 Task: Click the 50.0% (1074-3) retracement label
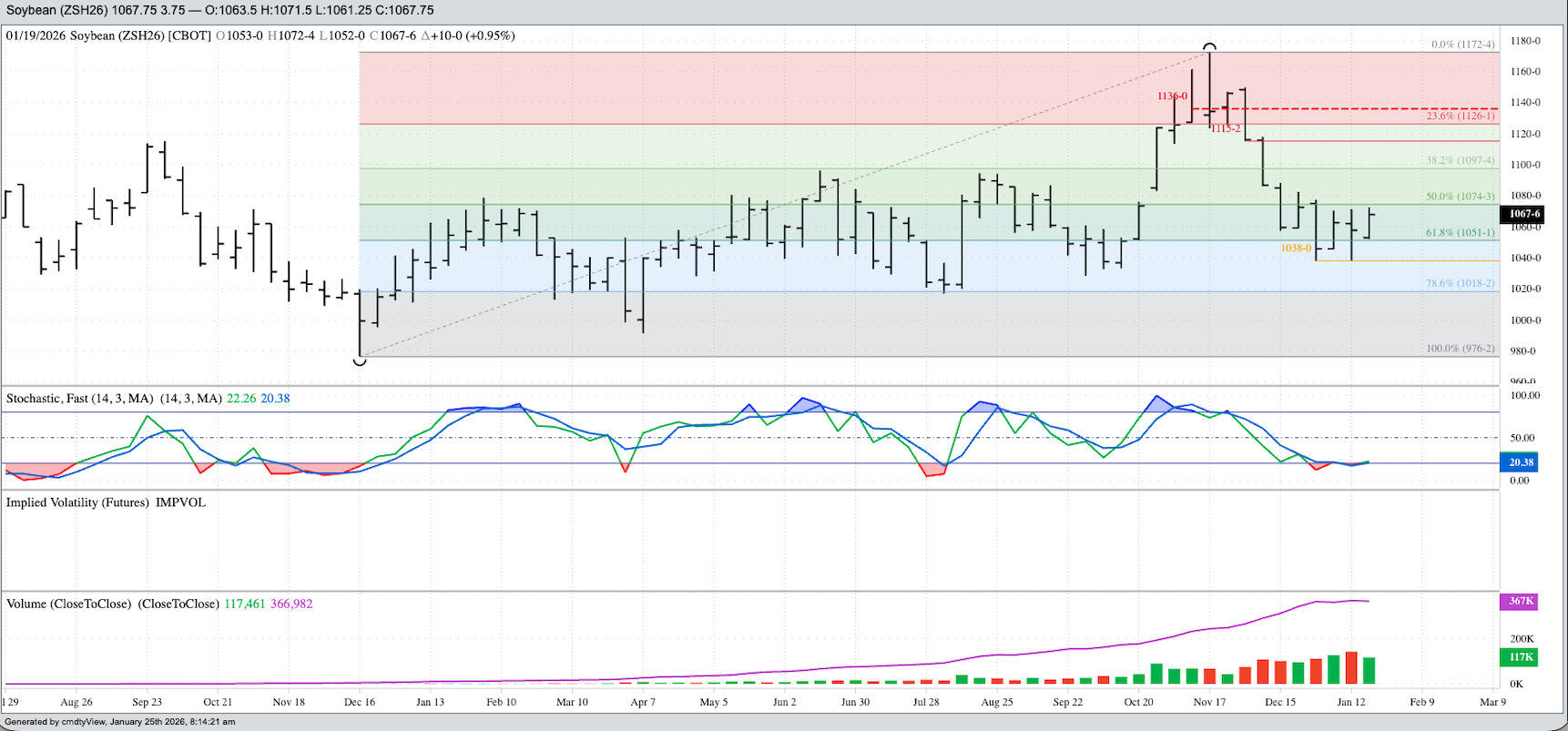[x=1460, y=197]
